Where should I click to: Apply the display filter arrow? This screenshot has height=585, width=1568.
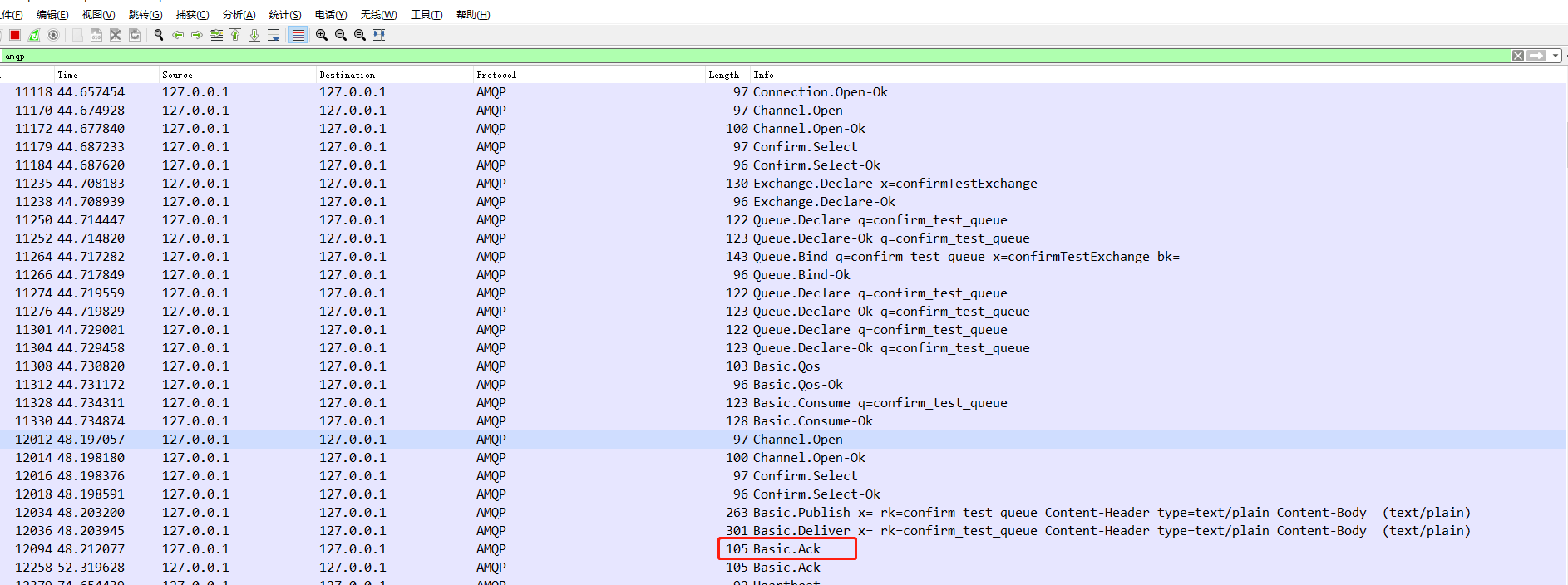pos(1536,56)
